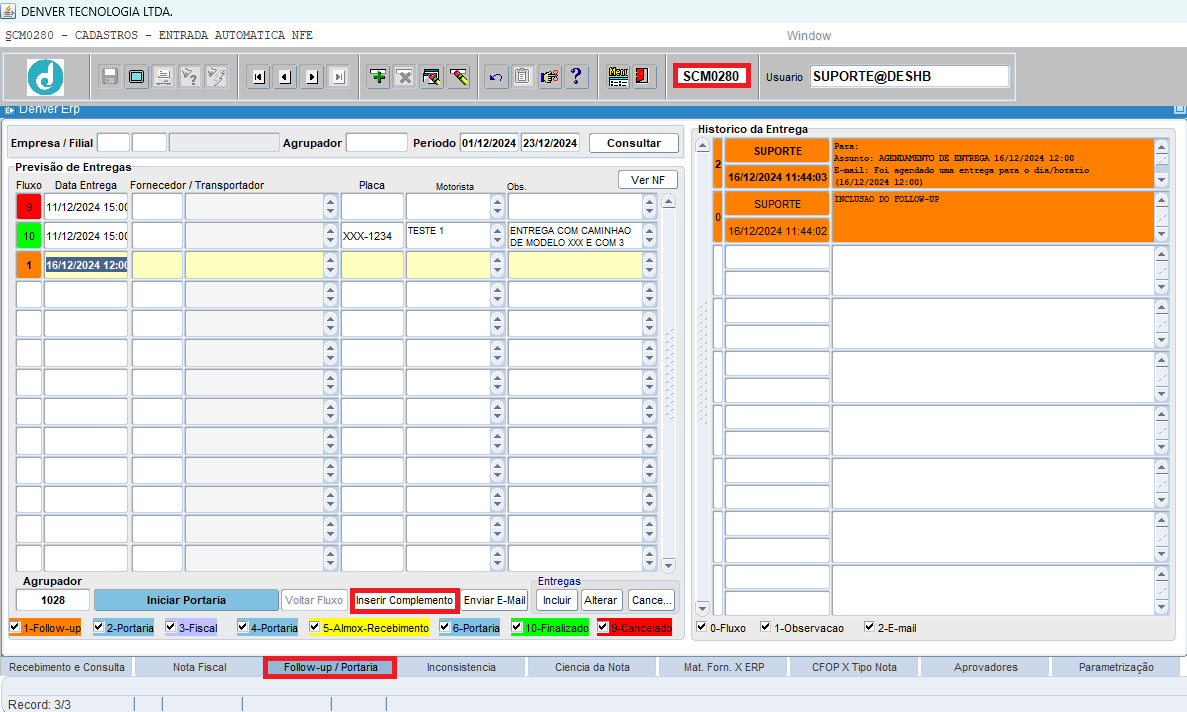Select the red Fluxo 9 cell
This screenshot has width=1187, height=712.
(29, 207)
